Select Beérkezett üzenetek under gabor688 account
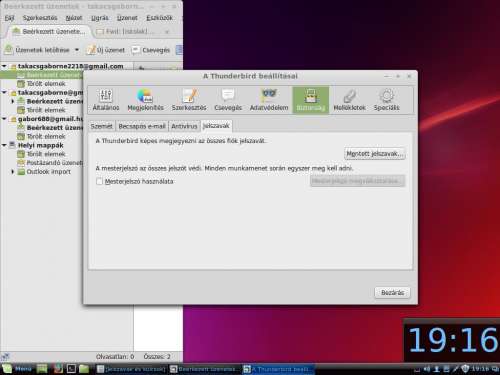Screen dimensions: 500x375 point(50,128)
